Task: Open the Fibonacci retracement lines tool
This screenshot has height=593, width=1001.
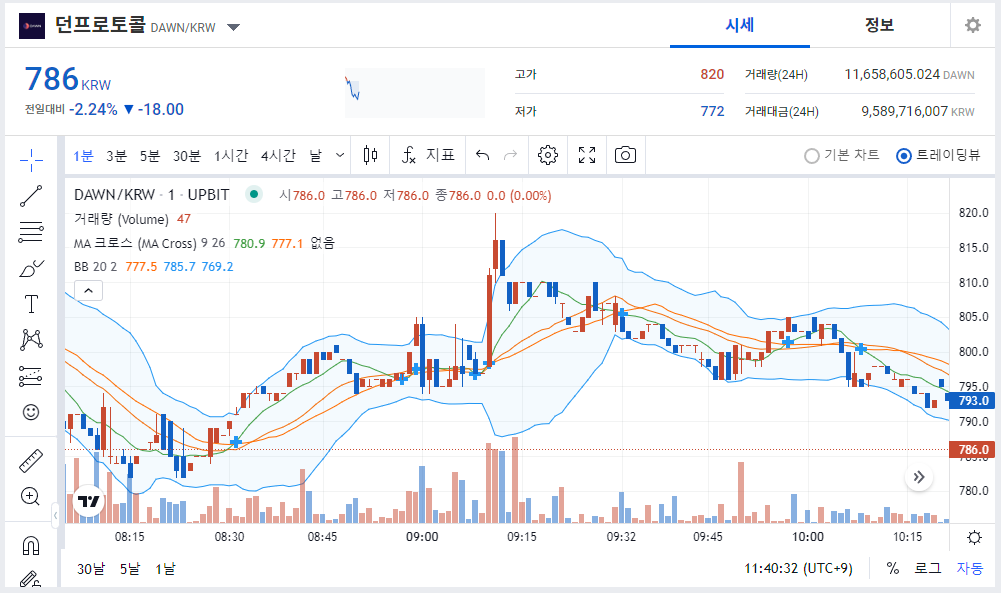Action: [31, 232]
